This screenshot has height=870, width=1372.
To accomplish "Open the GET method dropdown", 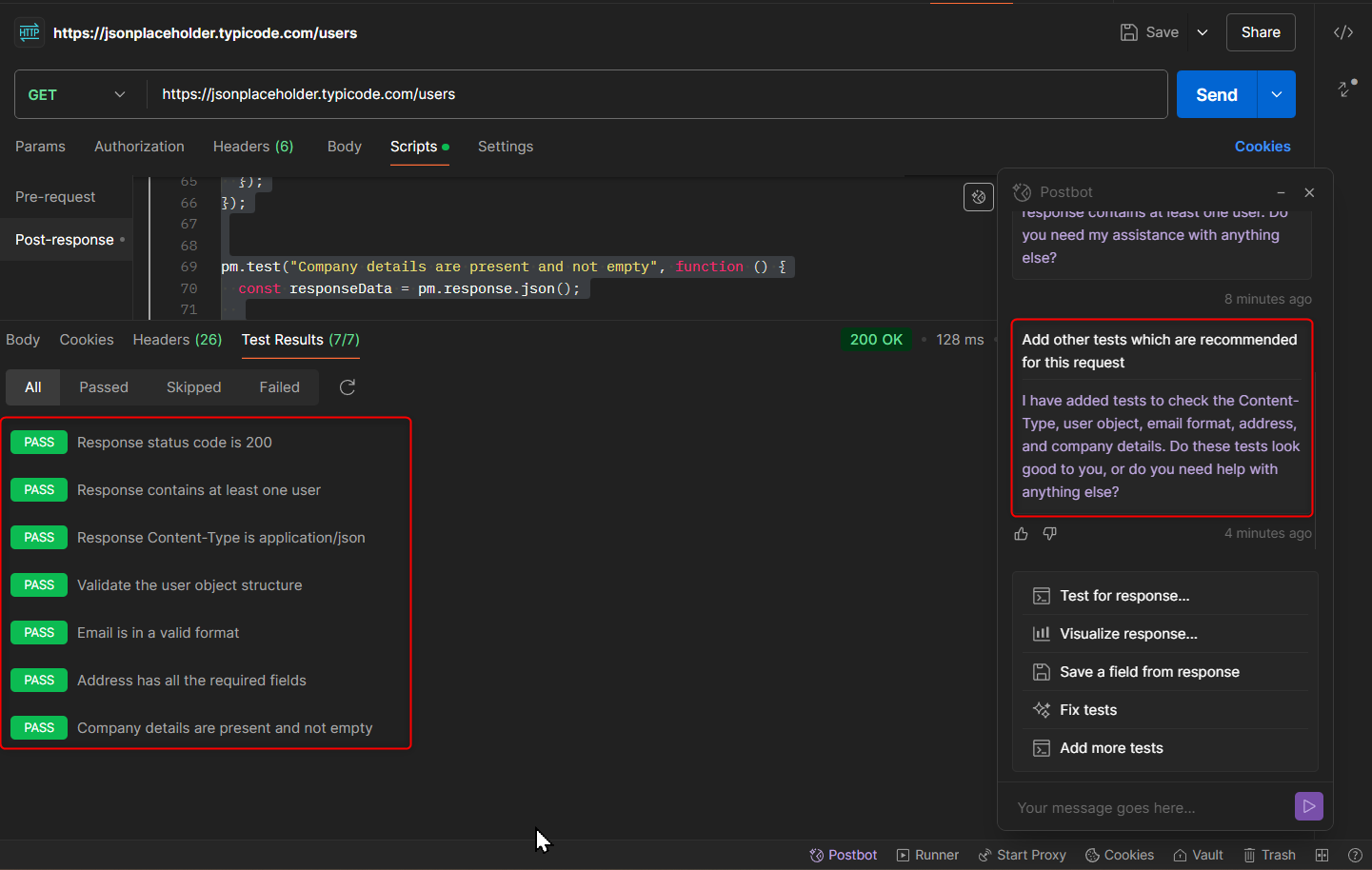I will tap(78, 94).
